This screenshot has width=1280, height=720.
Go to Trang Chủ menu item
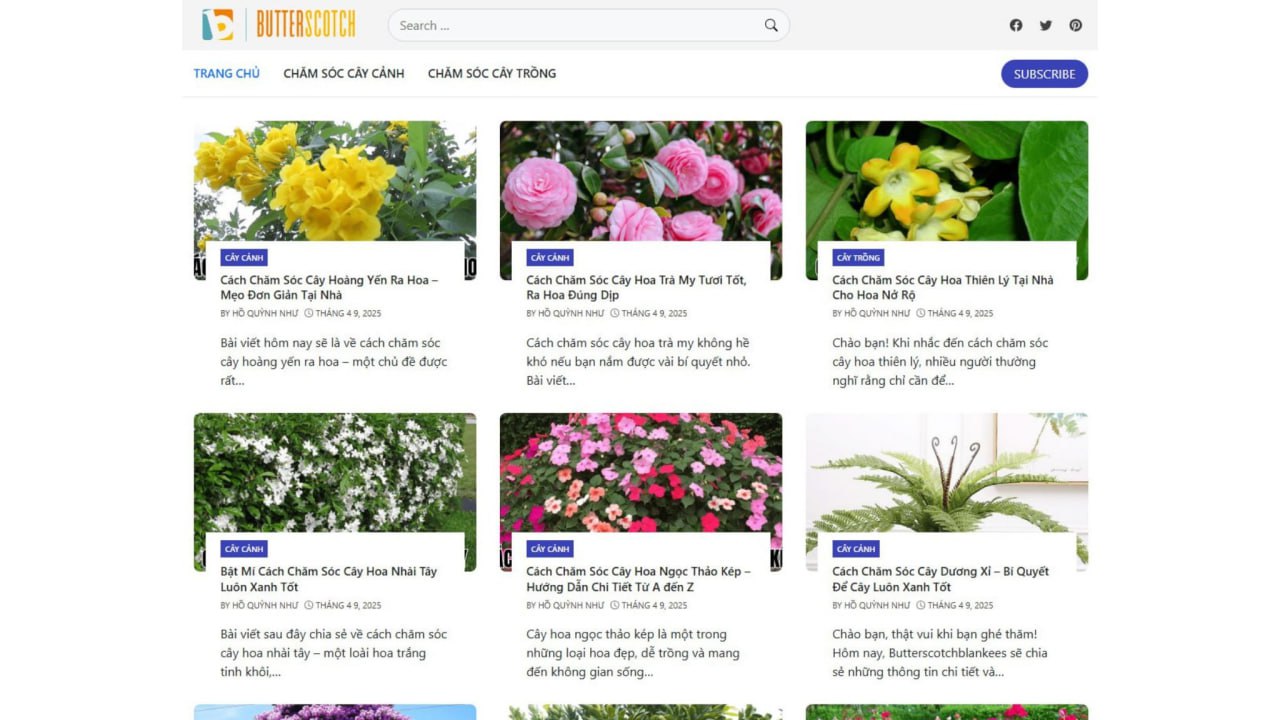226,73
